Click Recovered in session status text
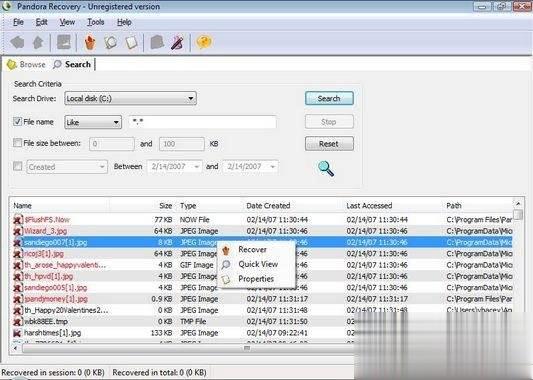 click(x=53, y=373)
